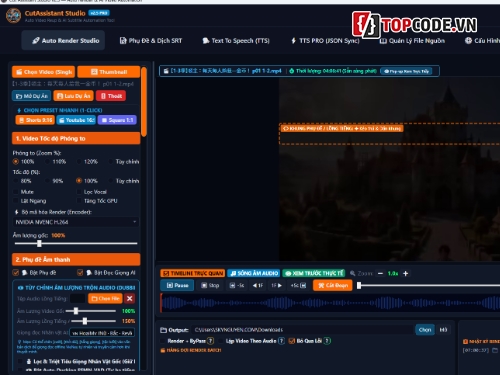This screenshot has height=375, width=500.
Task: Click the help icon next to Bỏ Qua Lỗi
Action: click(x=327, y=341)
